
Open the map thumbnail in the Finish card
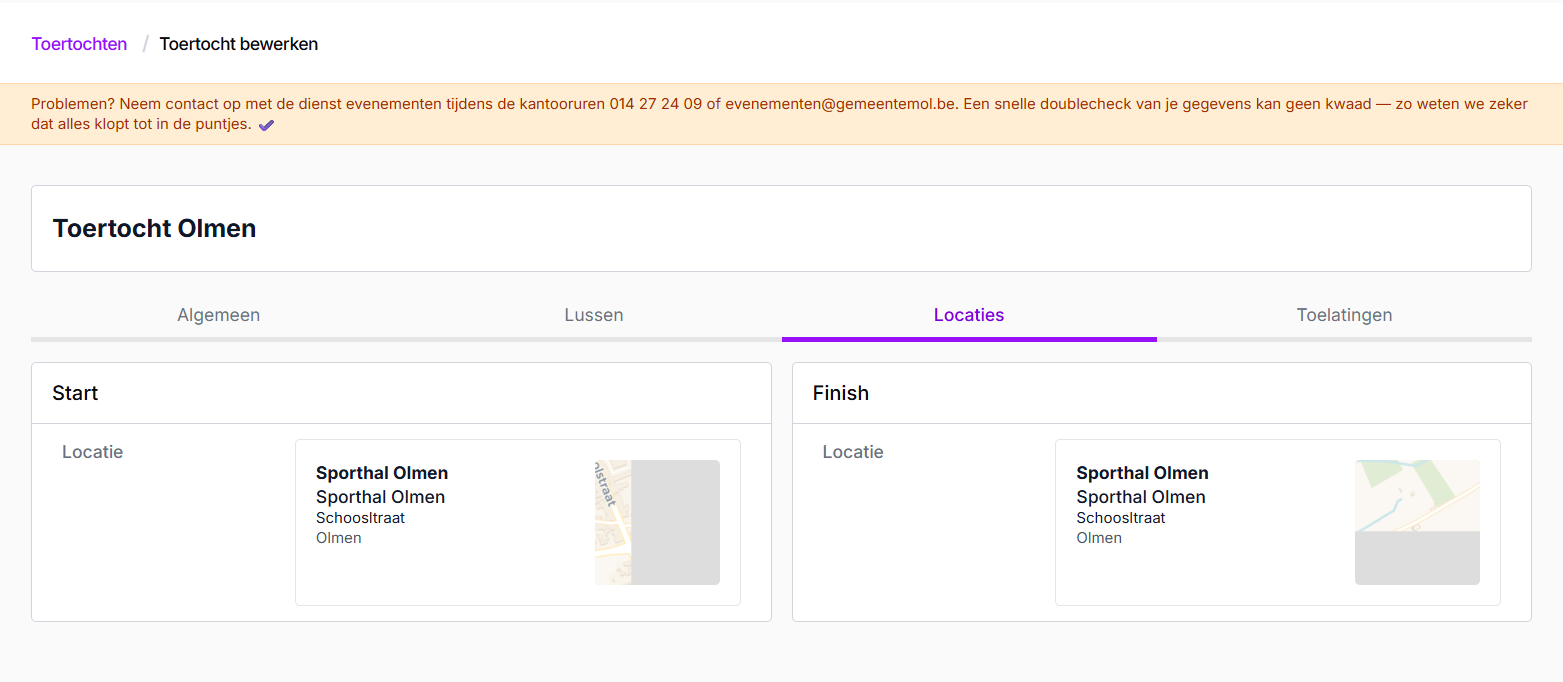(1416, 522)
